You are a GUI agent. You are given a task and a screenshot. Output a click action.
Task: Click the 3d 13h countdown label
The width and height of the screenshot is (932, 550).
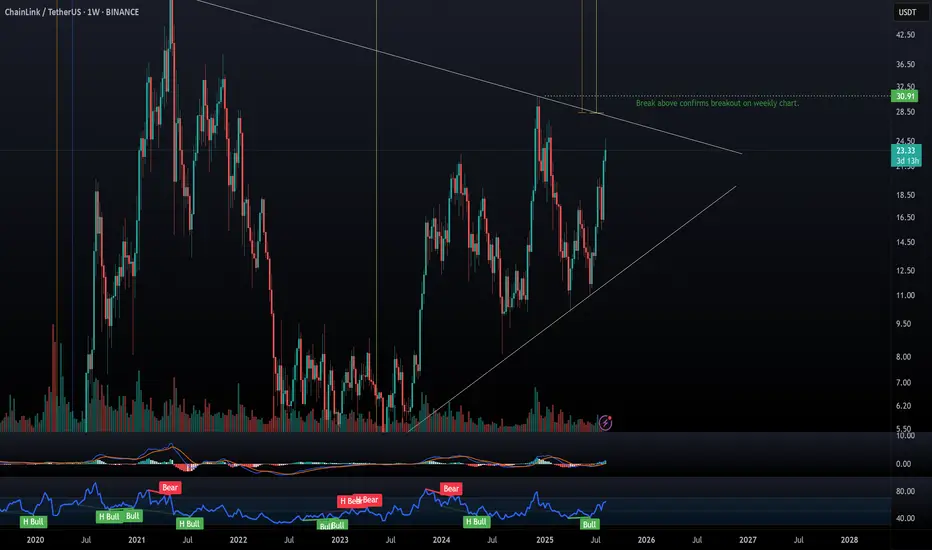pyautogui.click(x=907, y=161)
